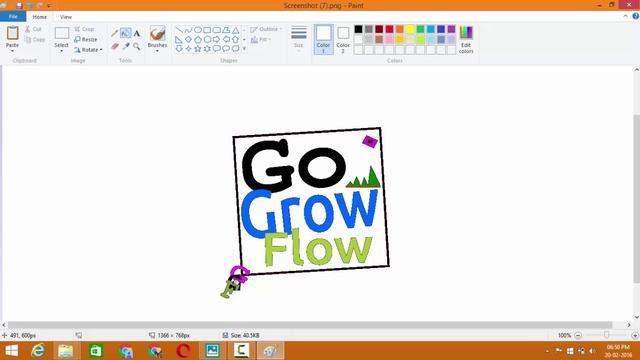Choose the Curve shape
The height and width of the screenshot is (360, 640).
point(188,30)
